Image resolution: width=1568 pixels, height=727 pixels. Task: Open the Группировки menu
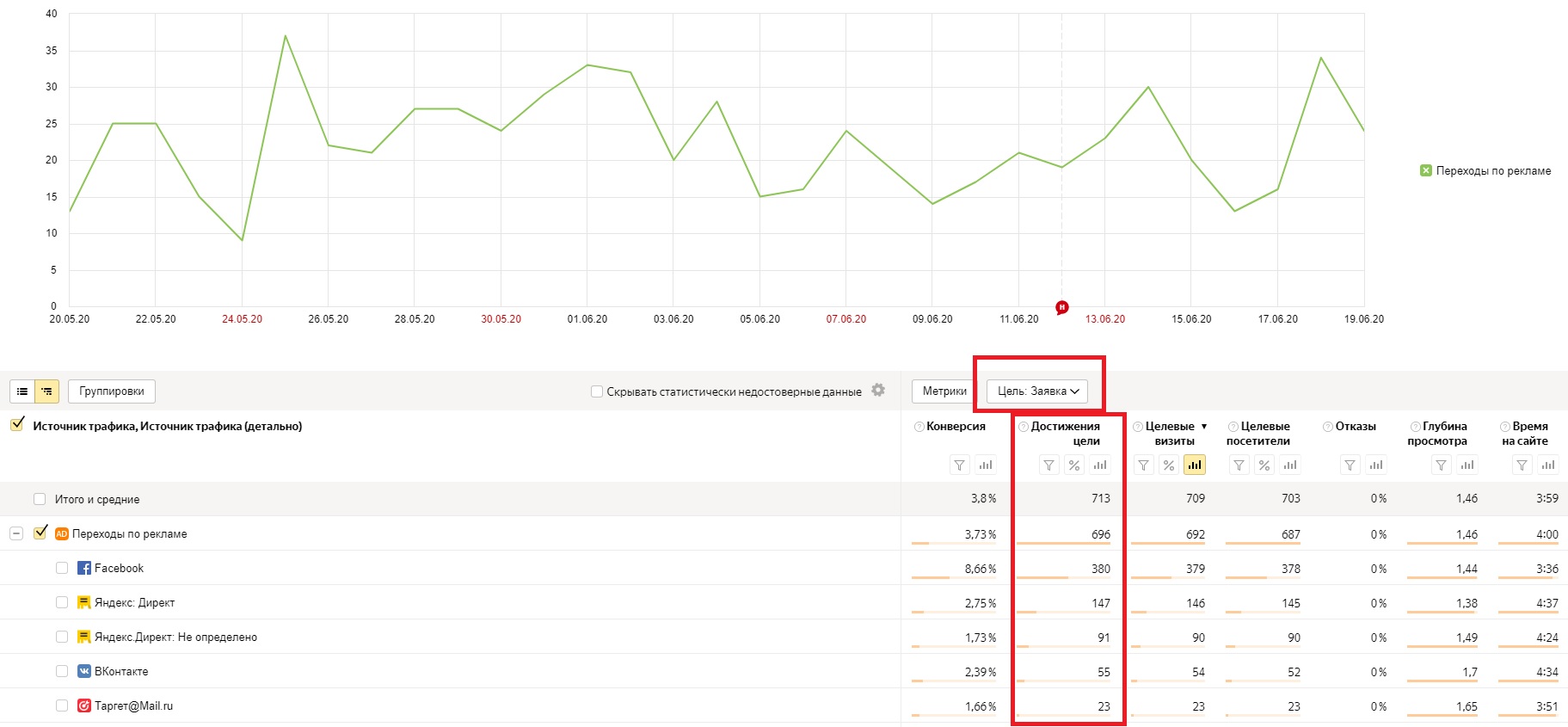(112, 391)
